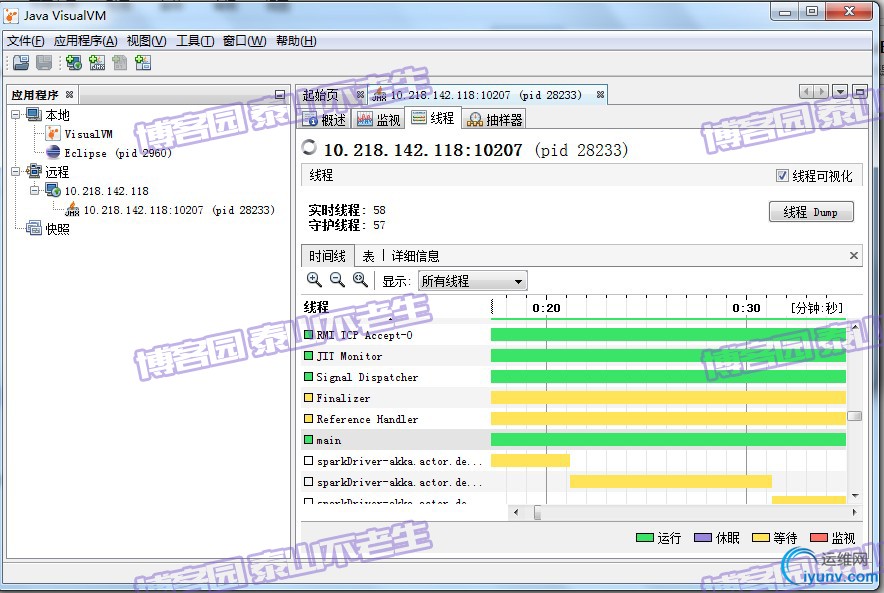Close the 起始页 tab

360,95
